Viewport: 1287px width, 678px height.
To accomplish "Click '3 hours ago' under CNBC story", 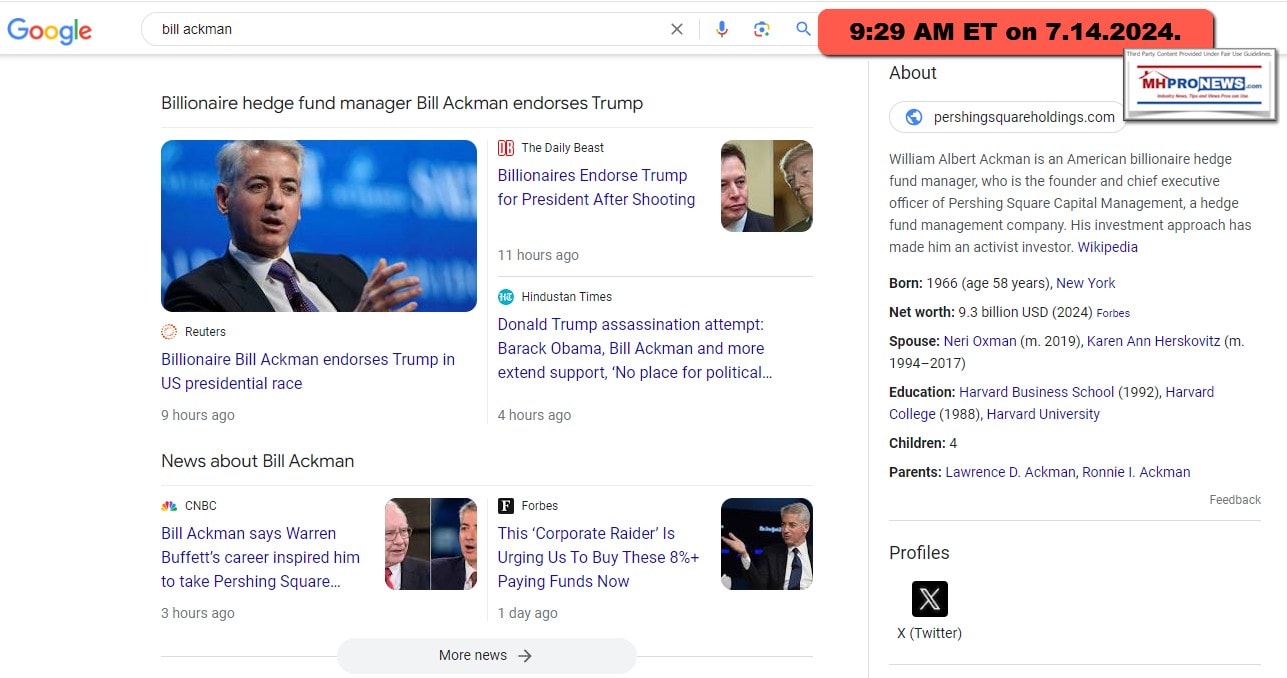I will click(x=198, y=613).
